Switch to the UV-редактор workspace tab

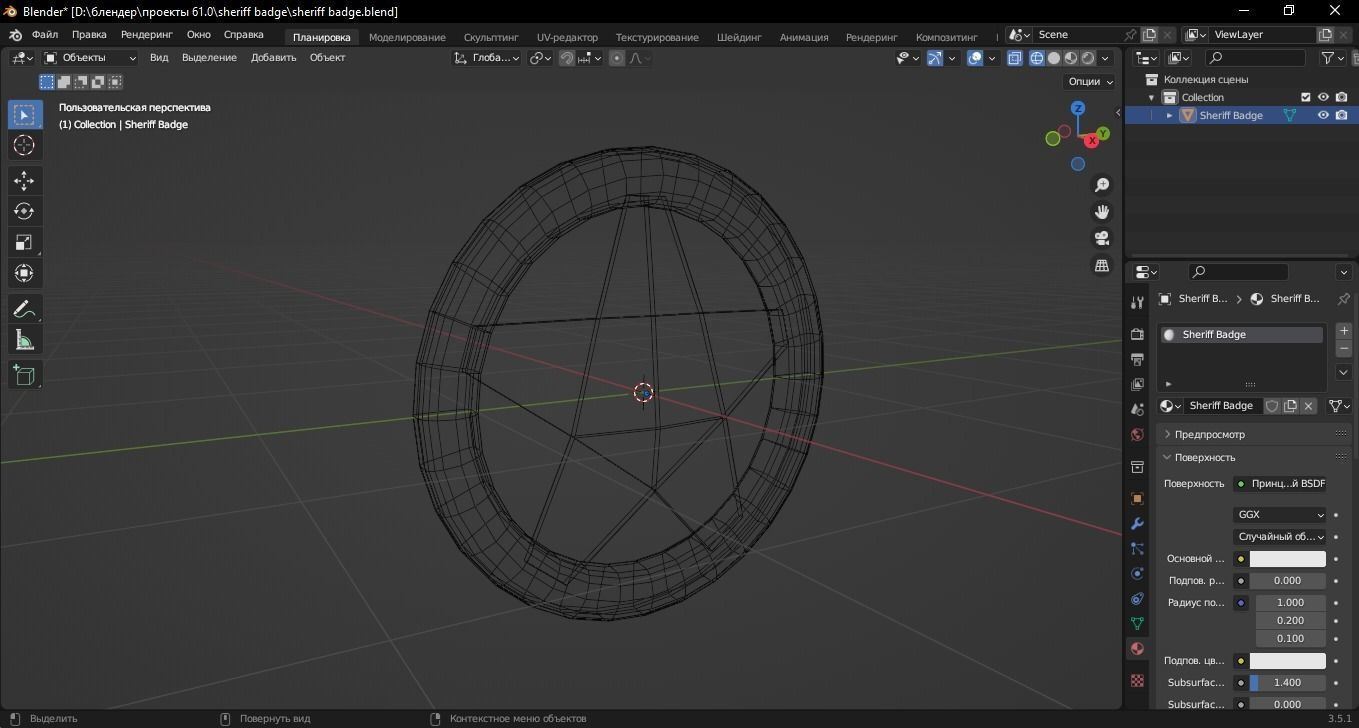pos(567,37)
